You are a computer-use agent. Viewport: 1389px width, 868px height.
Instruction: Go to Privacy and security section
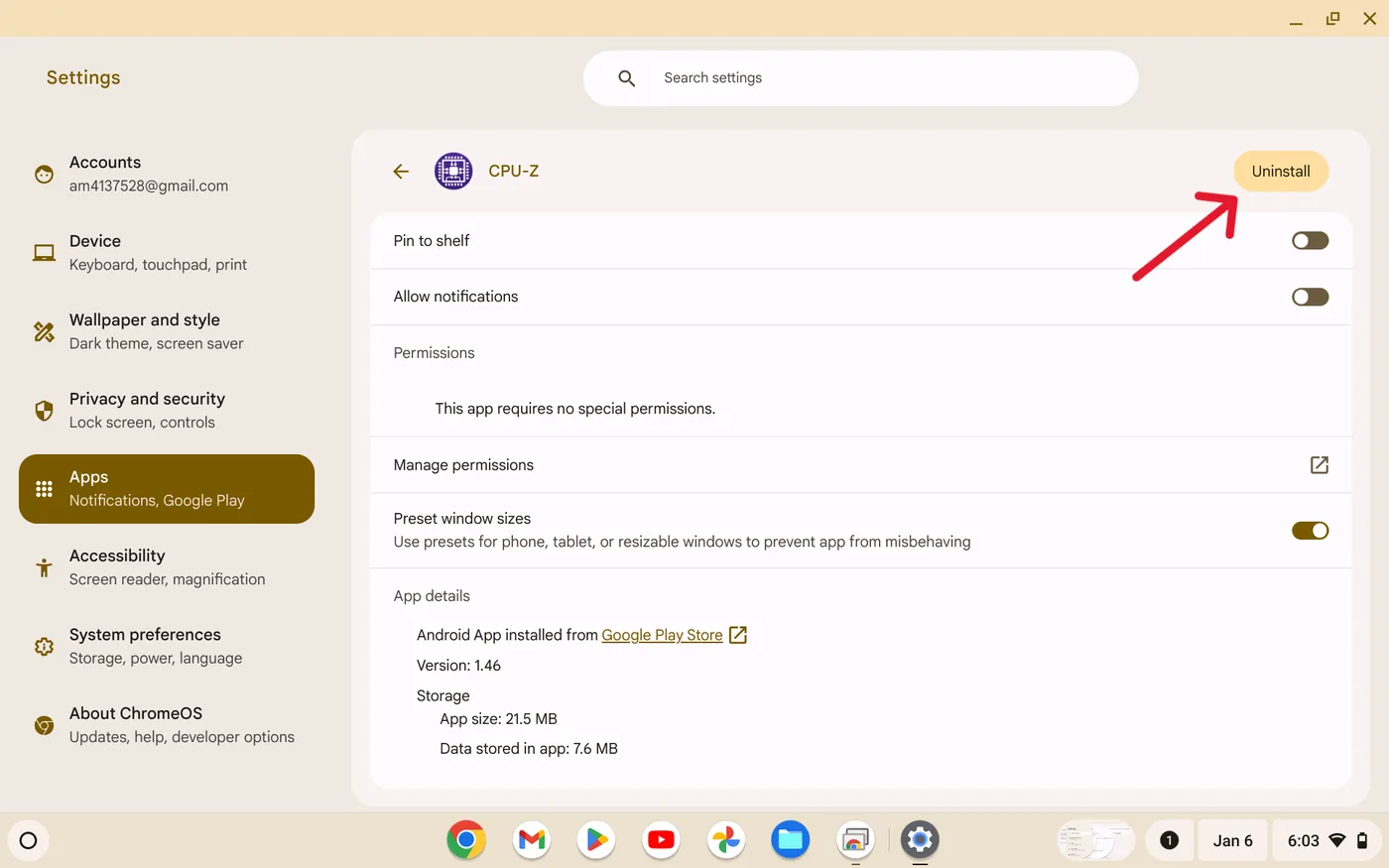[x=167, y=411]
